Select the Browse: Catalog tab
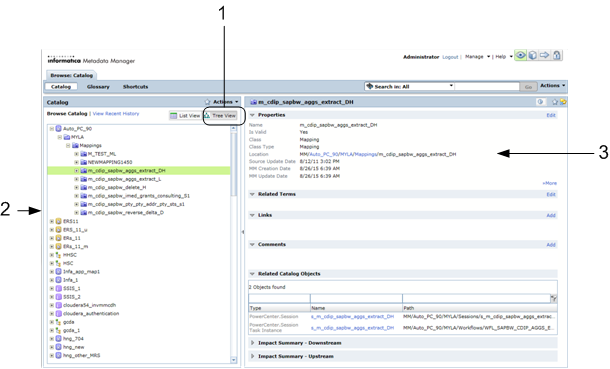This screenshot has height=369, width=610. coord(72,75)
